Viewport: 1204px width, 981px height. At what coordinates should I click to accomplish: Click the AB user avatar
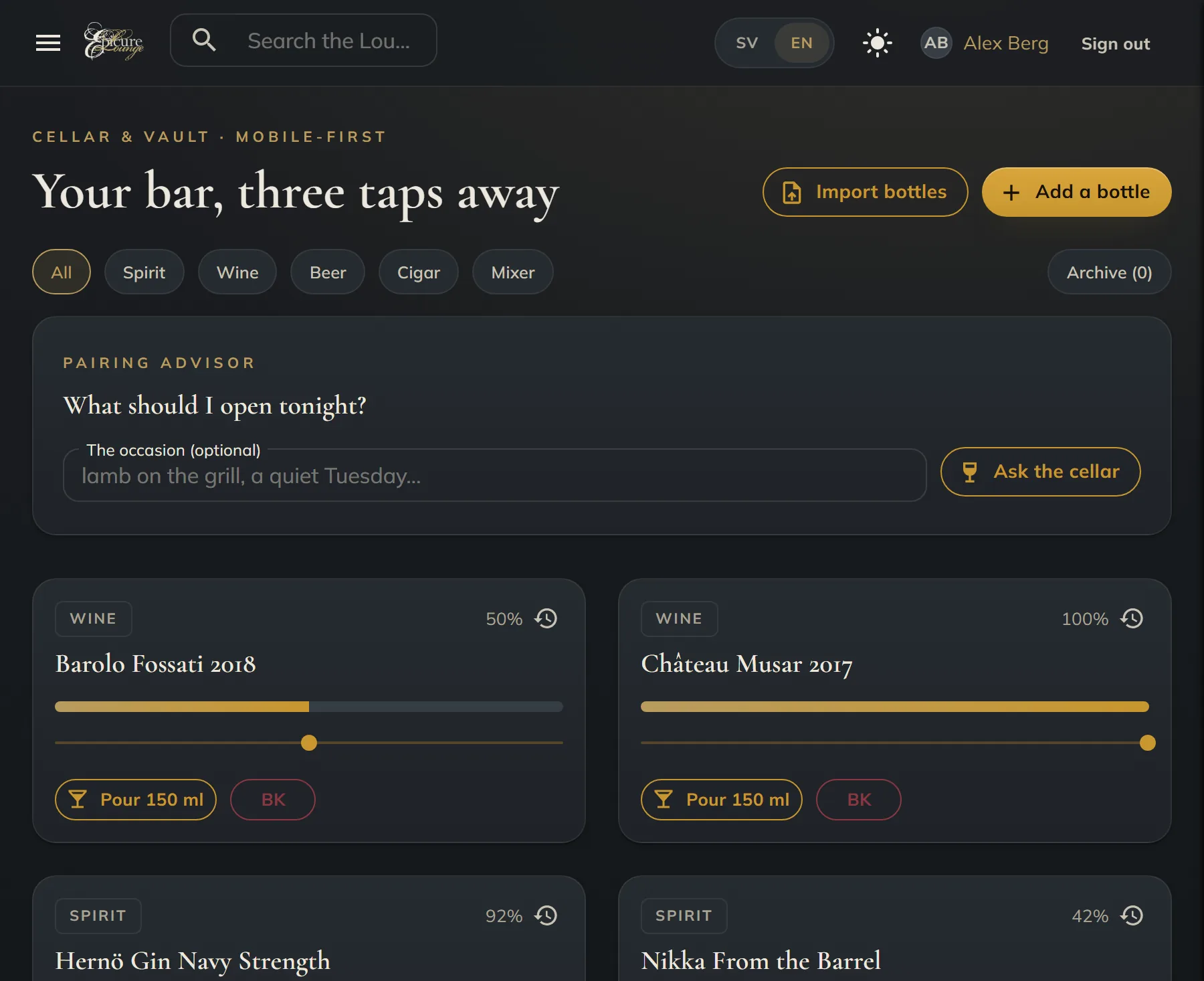point(936,43)
